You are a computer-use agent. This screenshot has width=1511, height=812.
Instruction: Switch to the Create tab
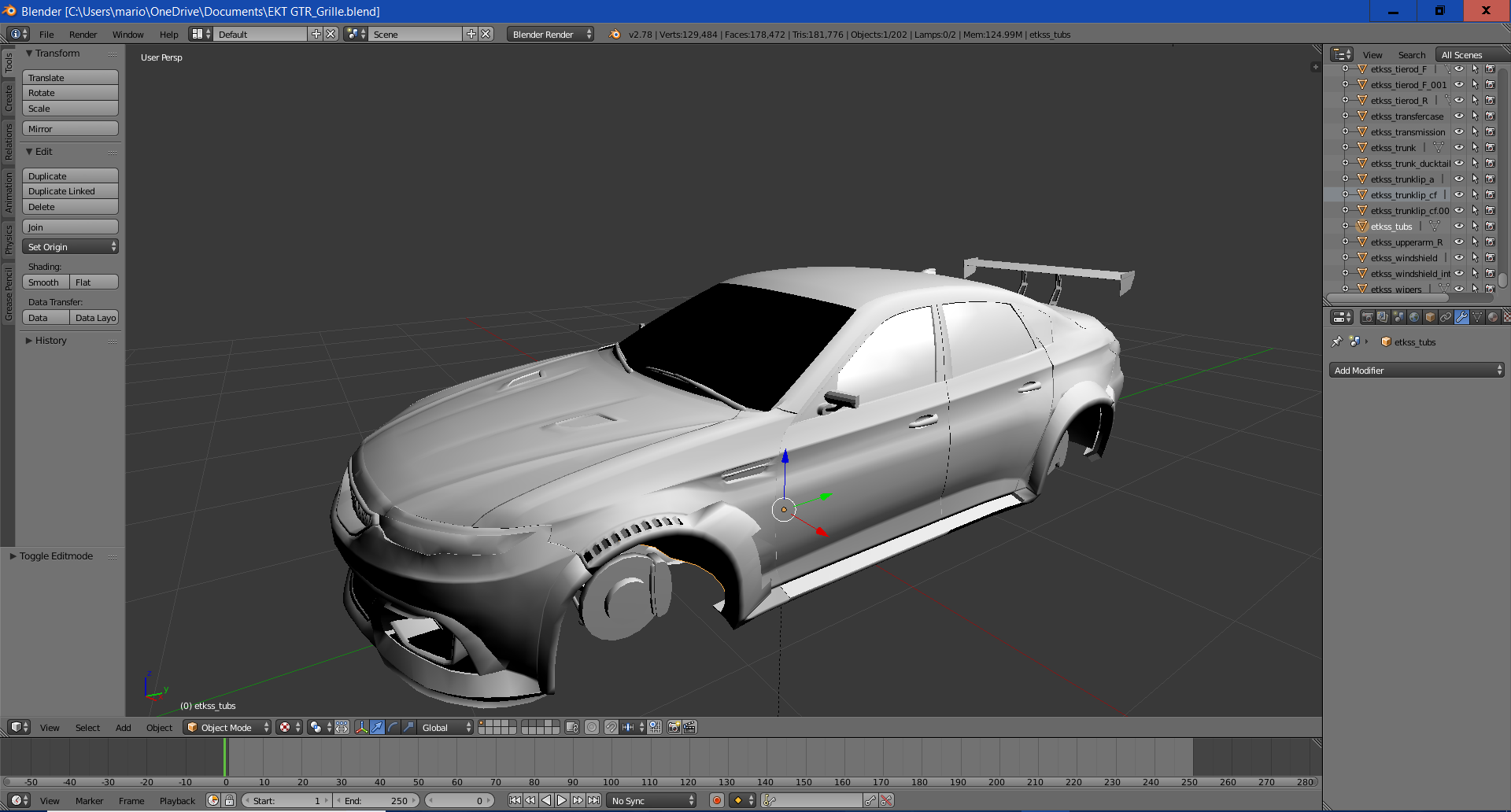point(9,98)
